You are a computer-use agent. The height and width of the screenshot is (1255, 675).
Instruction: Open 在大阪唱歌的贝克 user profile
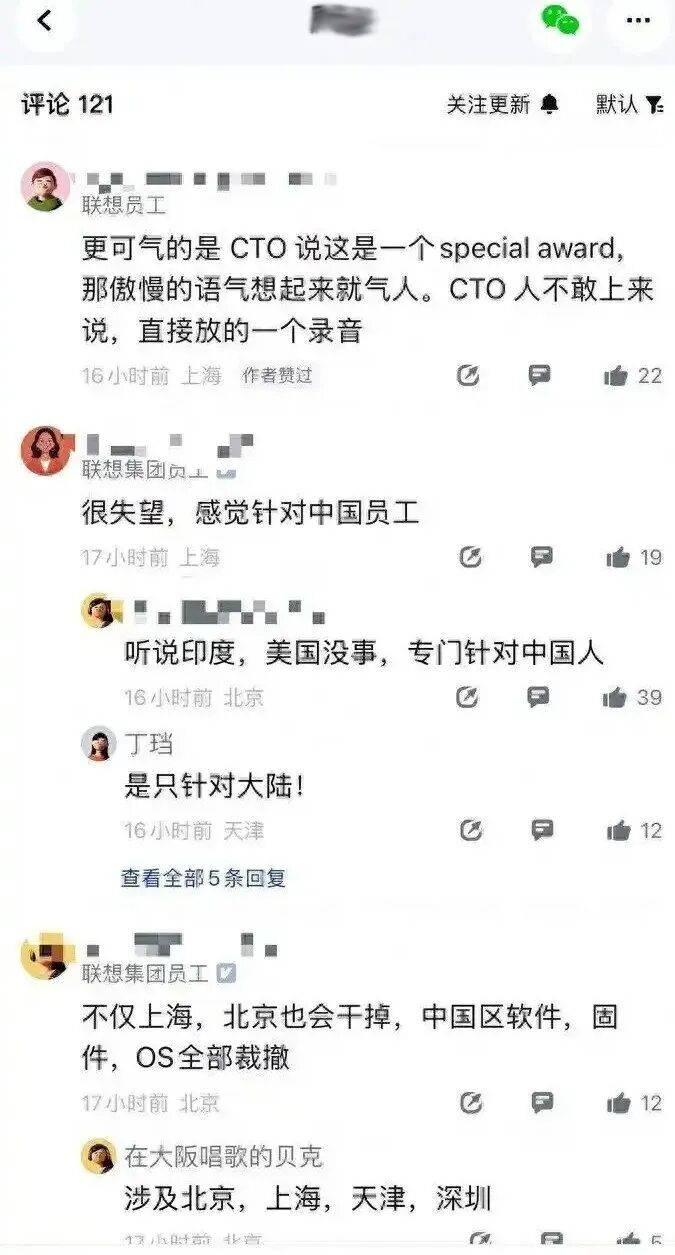point(223,1156)
